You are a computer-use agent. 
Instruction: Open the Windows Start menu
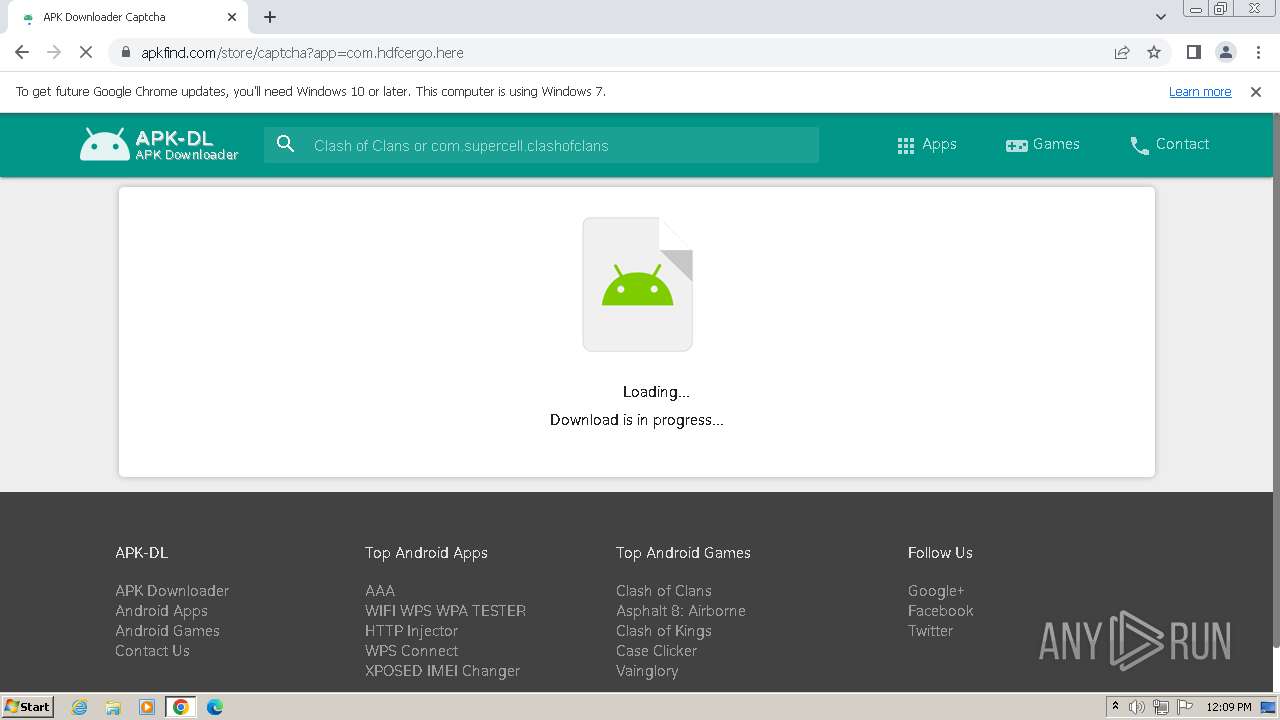(x=28, y=706)
